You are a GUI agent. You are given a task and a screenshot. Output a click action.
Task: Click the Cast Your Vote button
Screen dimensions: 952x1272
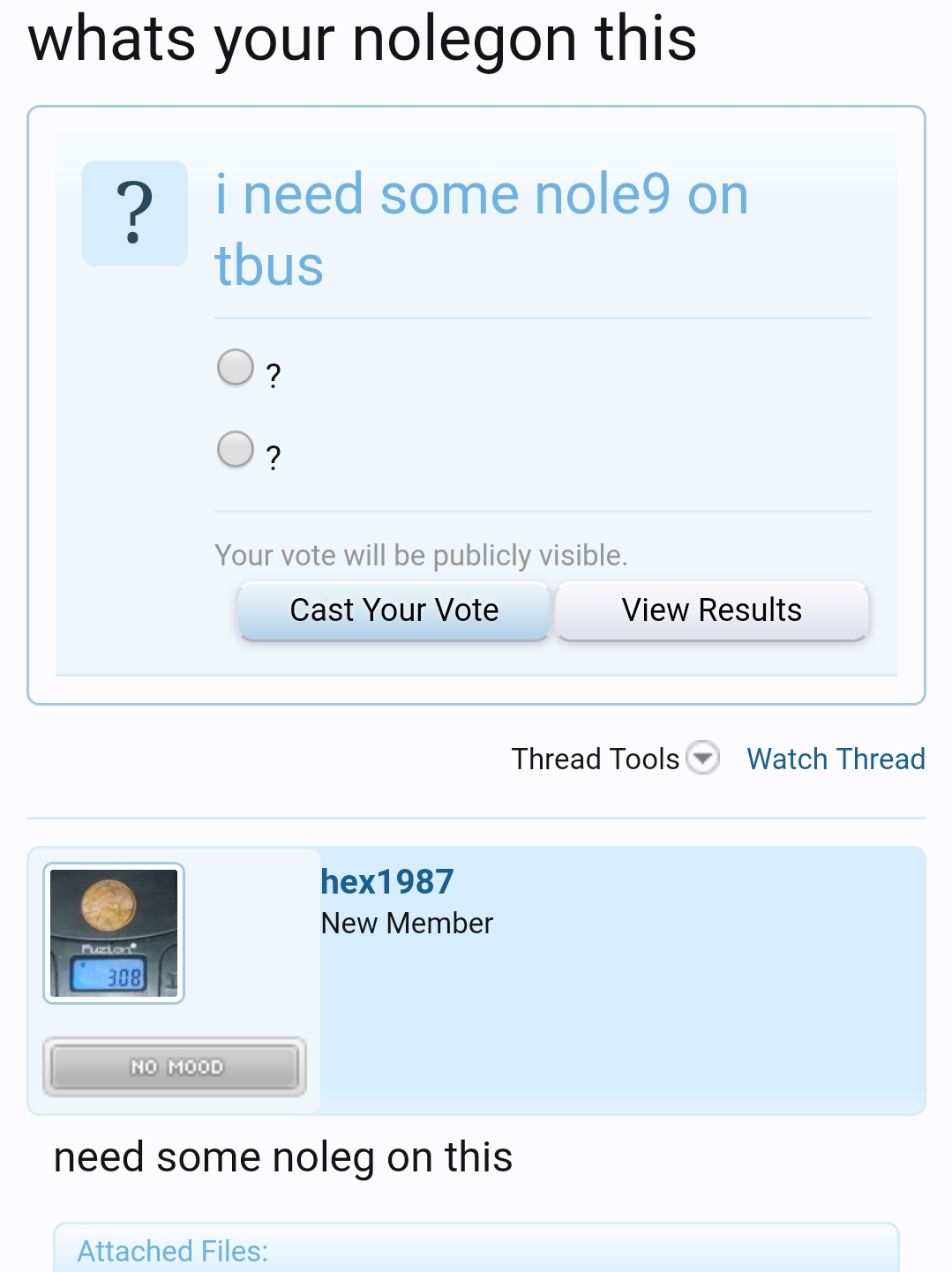tap(394, 610)
